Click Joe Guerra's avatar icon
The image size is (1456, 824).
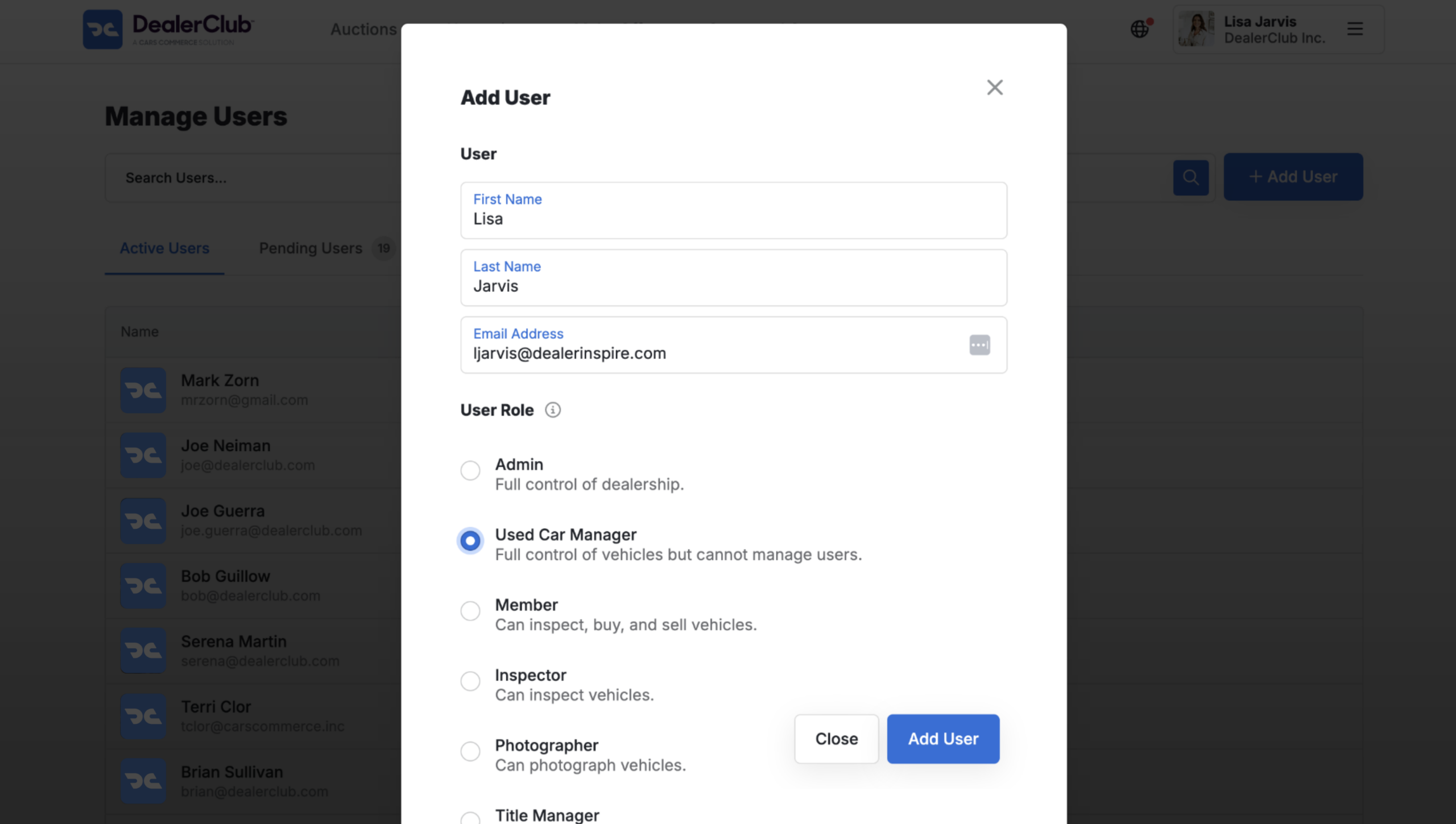[x=143, y=521]
